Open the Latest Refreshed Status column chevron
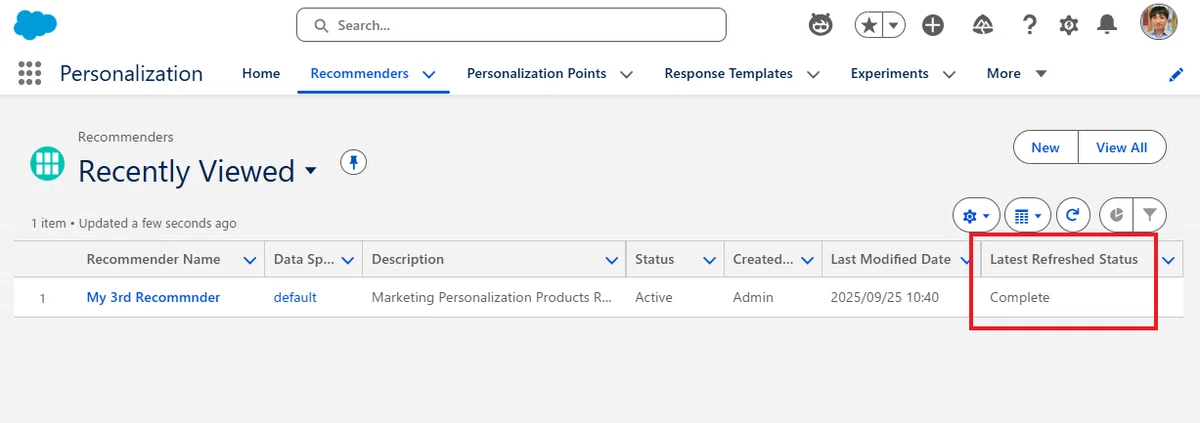The width and height of the screenshot is (1200, 423). coord(1169,260)
